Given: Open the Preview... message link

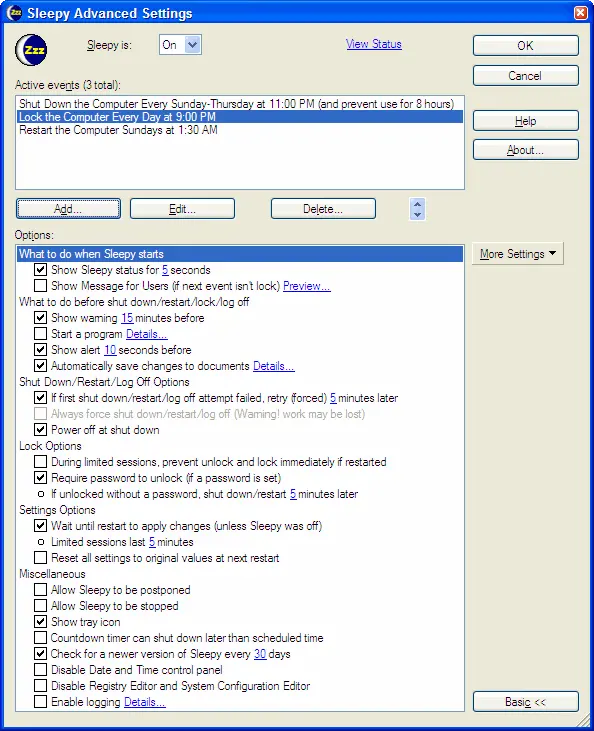Looking at the screenshot, I should [307, 286].
